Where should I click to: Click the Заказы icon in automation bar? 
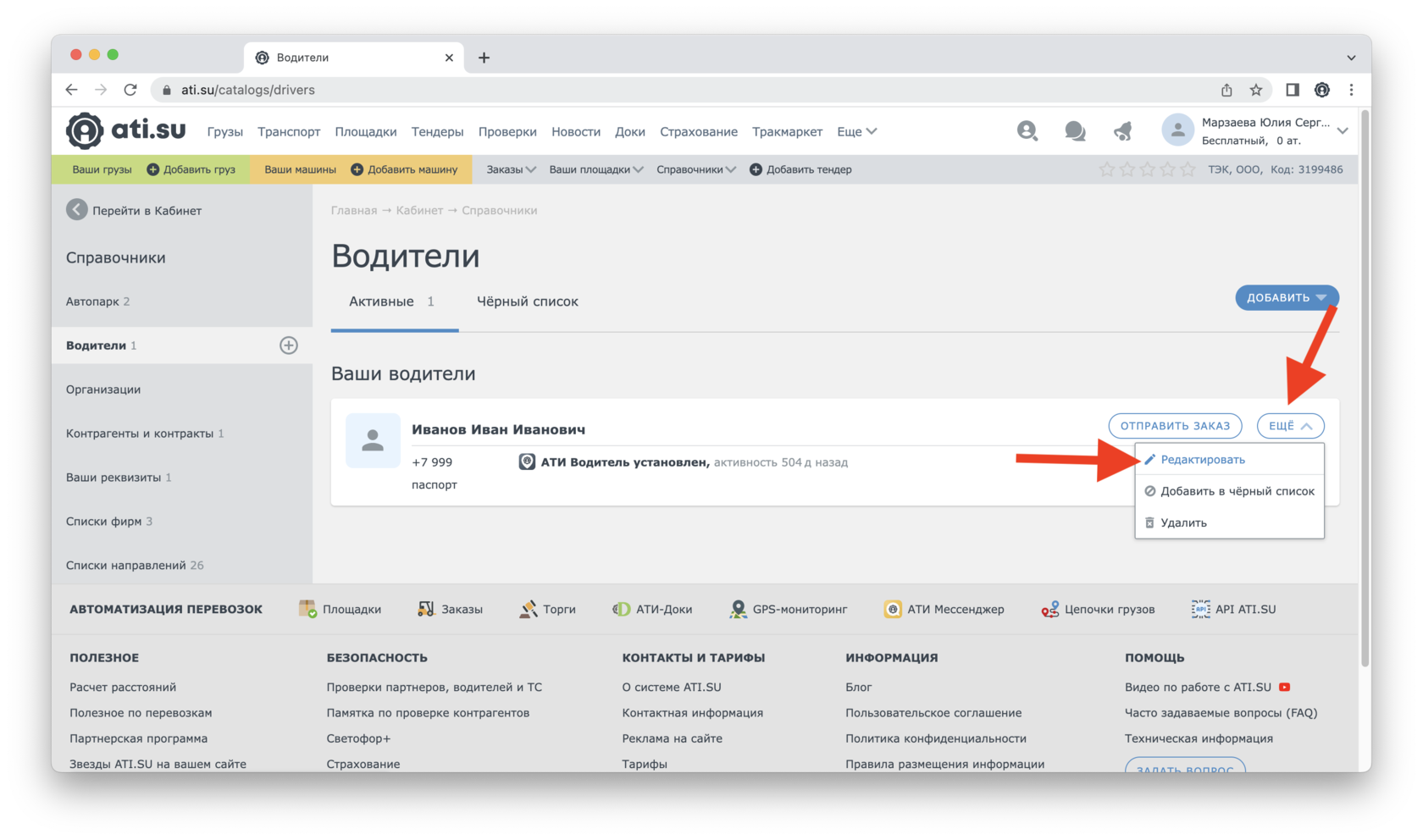[x=425, y=609]
